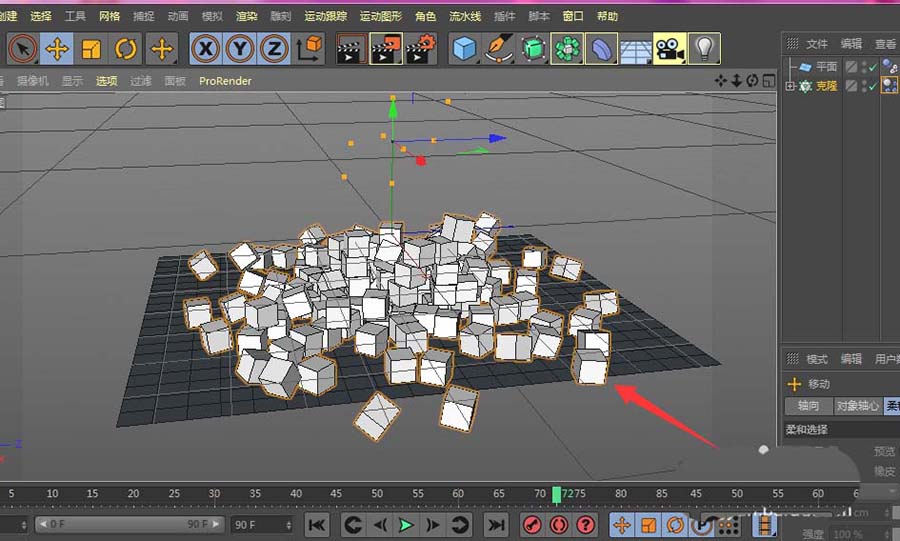Open the Edit Render Settings icon
This screenshot has width=900, height=541.
pyautogui.click(x=421, y=48)
